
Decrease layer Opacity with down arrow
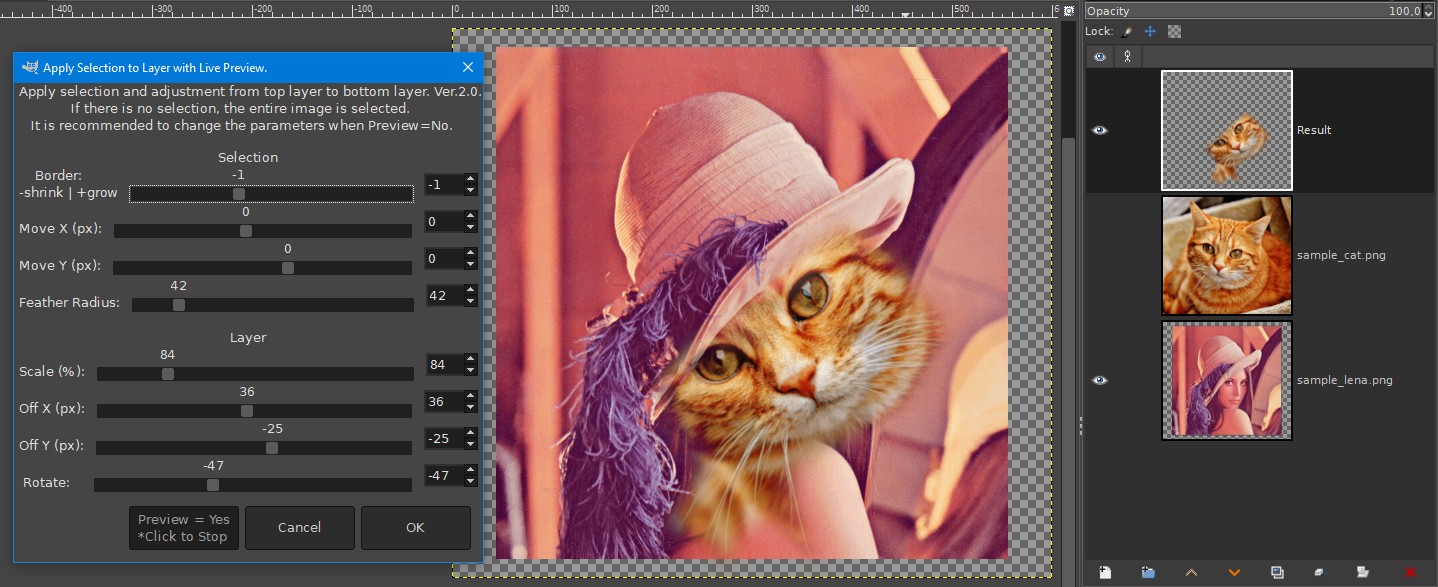coord(1428,15)
